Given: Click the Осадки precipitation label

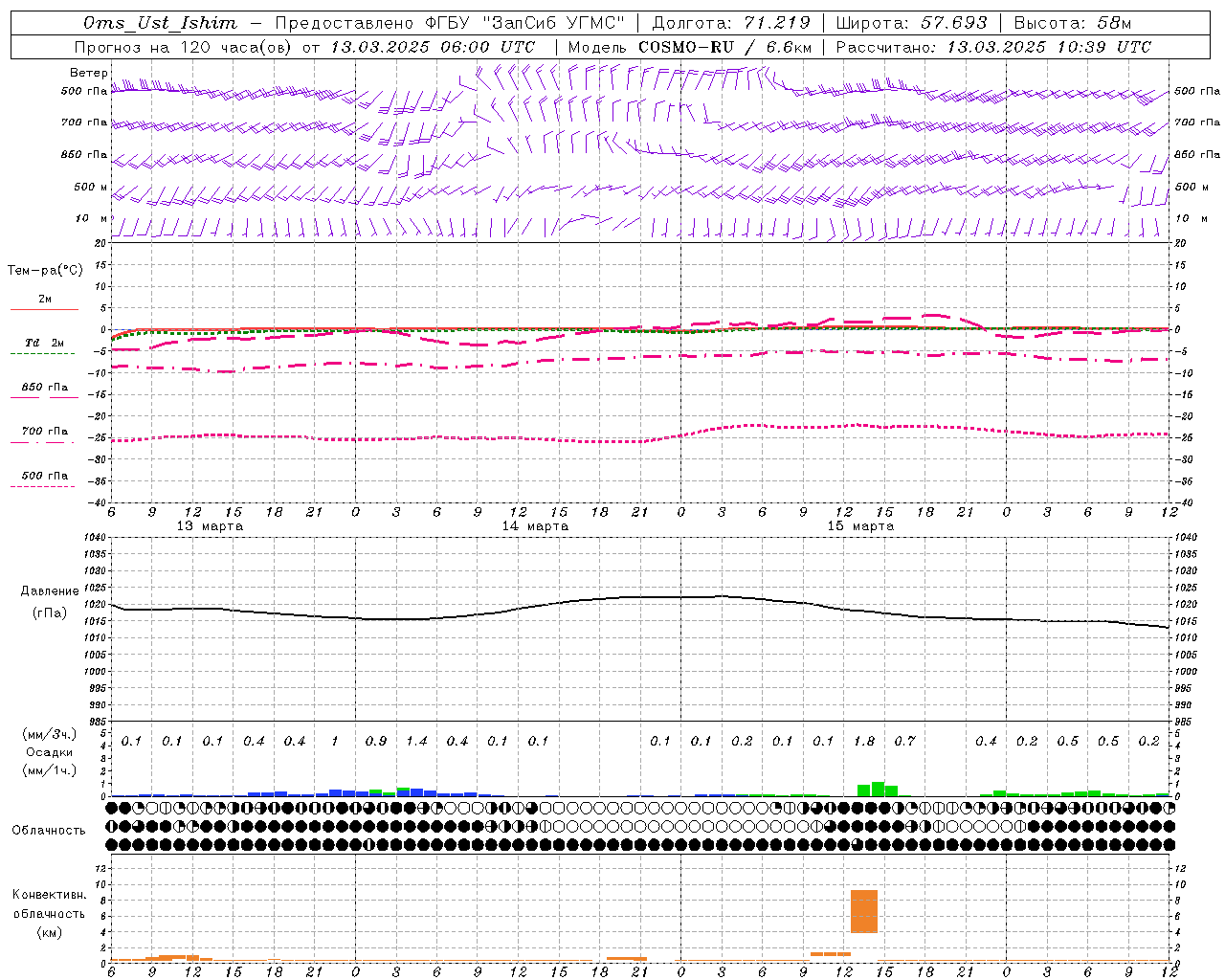Looking at the screenshot, I should point(50,752).
